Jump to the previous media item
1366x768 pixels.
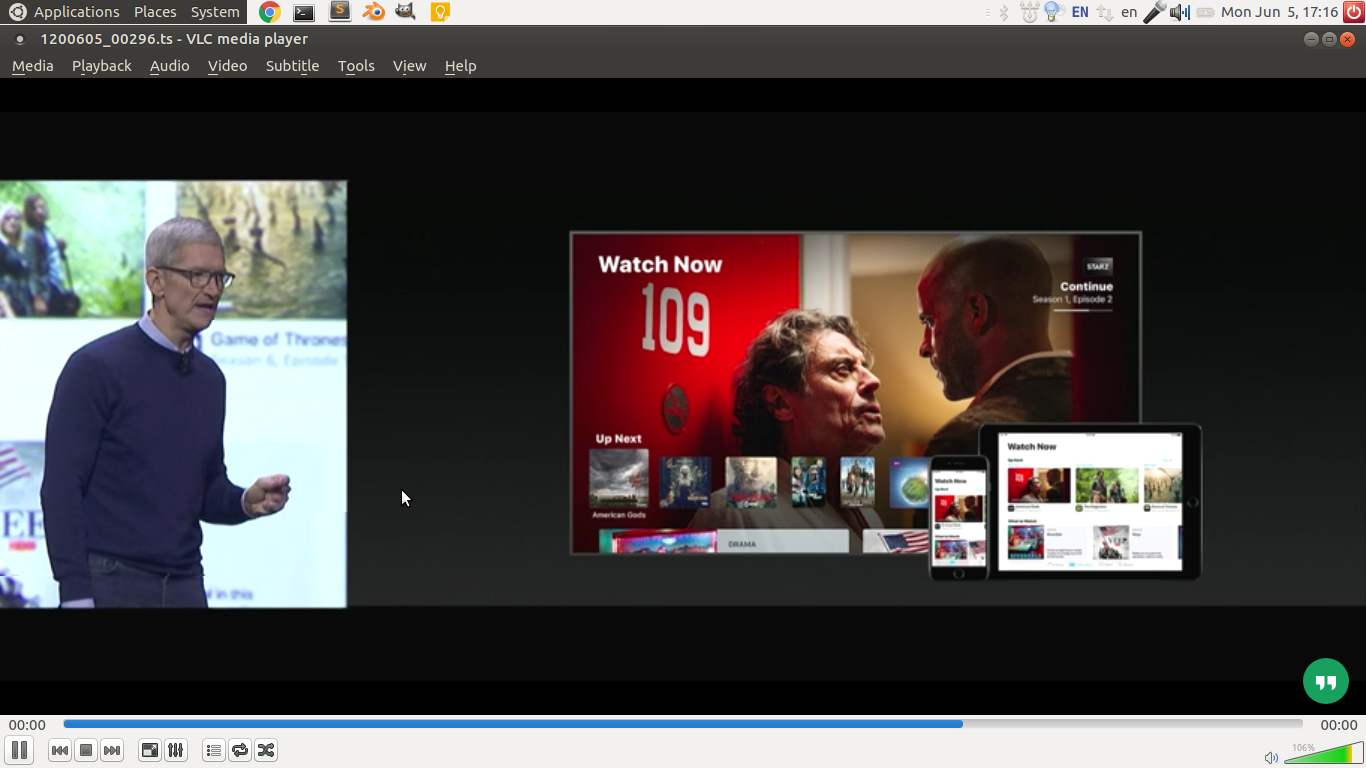tap(60, 750)
